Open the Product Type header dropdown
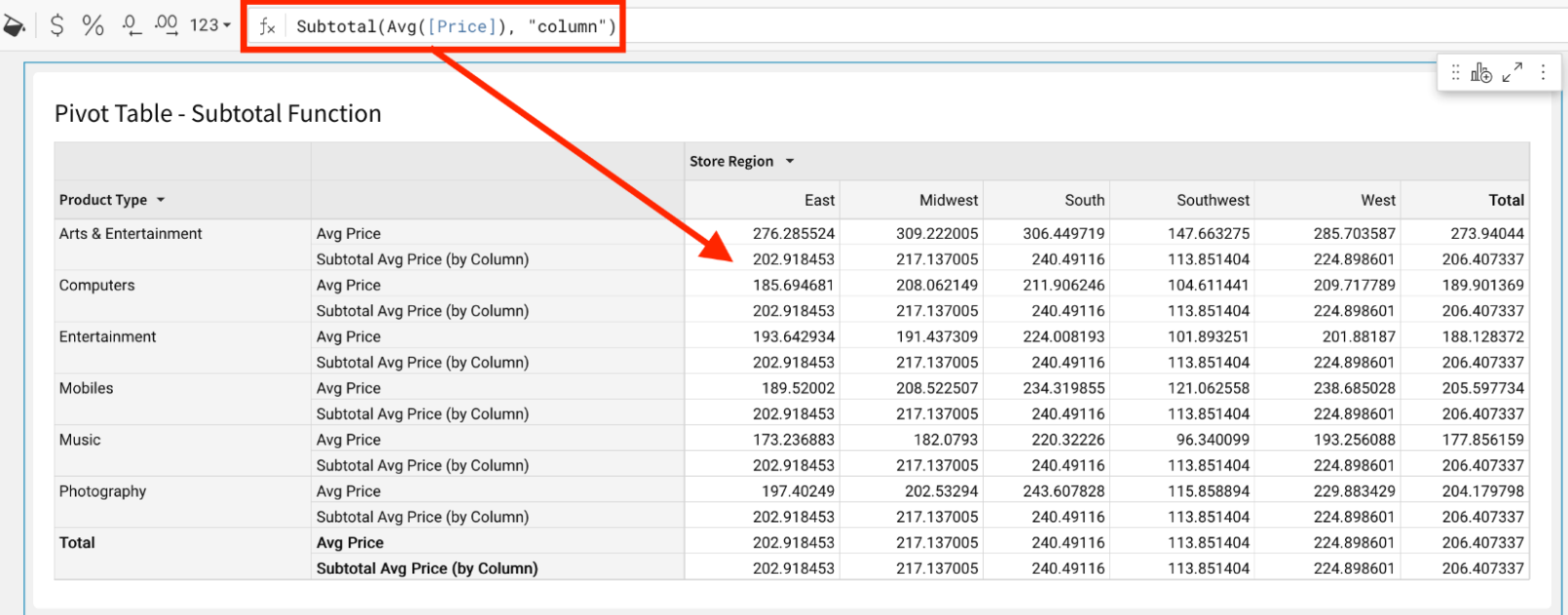1568x615 pixels. click(161, 201)
